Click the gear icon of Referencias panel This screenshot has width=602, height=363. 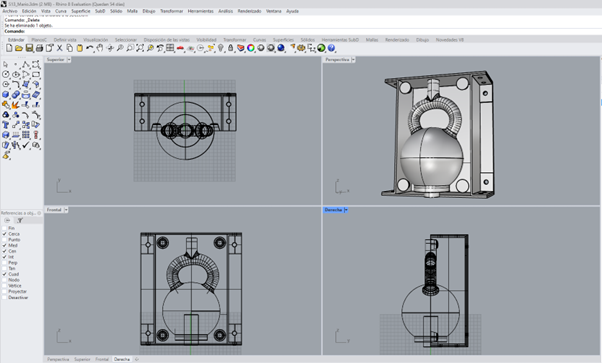pos(39,213)
